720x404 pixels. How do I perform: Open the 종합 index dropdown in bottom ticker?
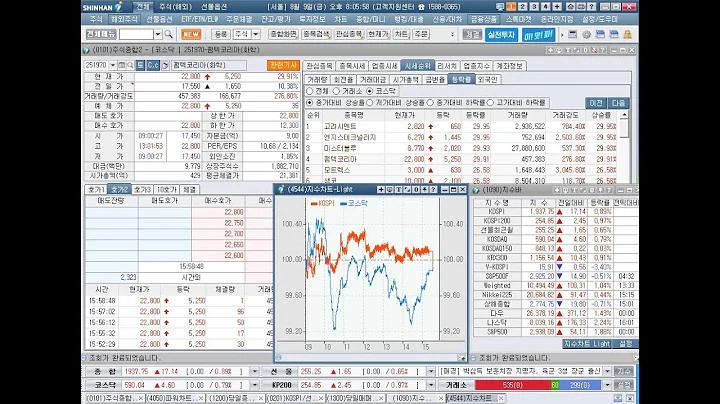[254, 371]
